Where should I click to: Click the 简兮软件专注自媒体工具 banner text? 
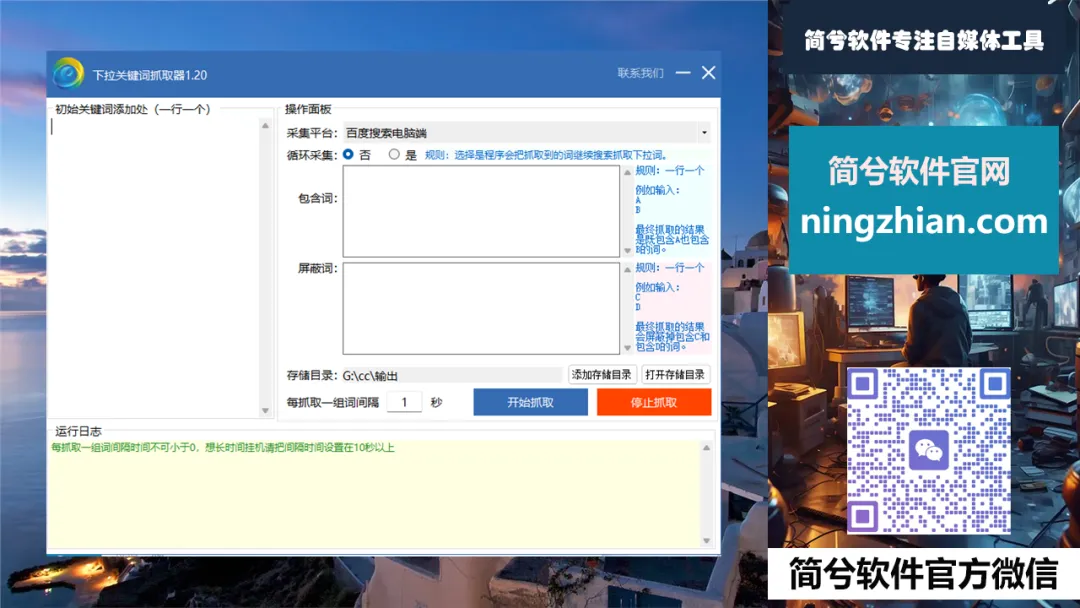pos(924,40)
